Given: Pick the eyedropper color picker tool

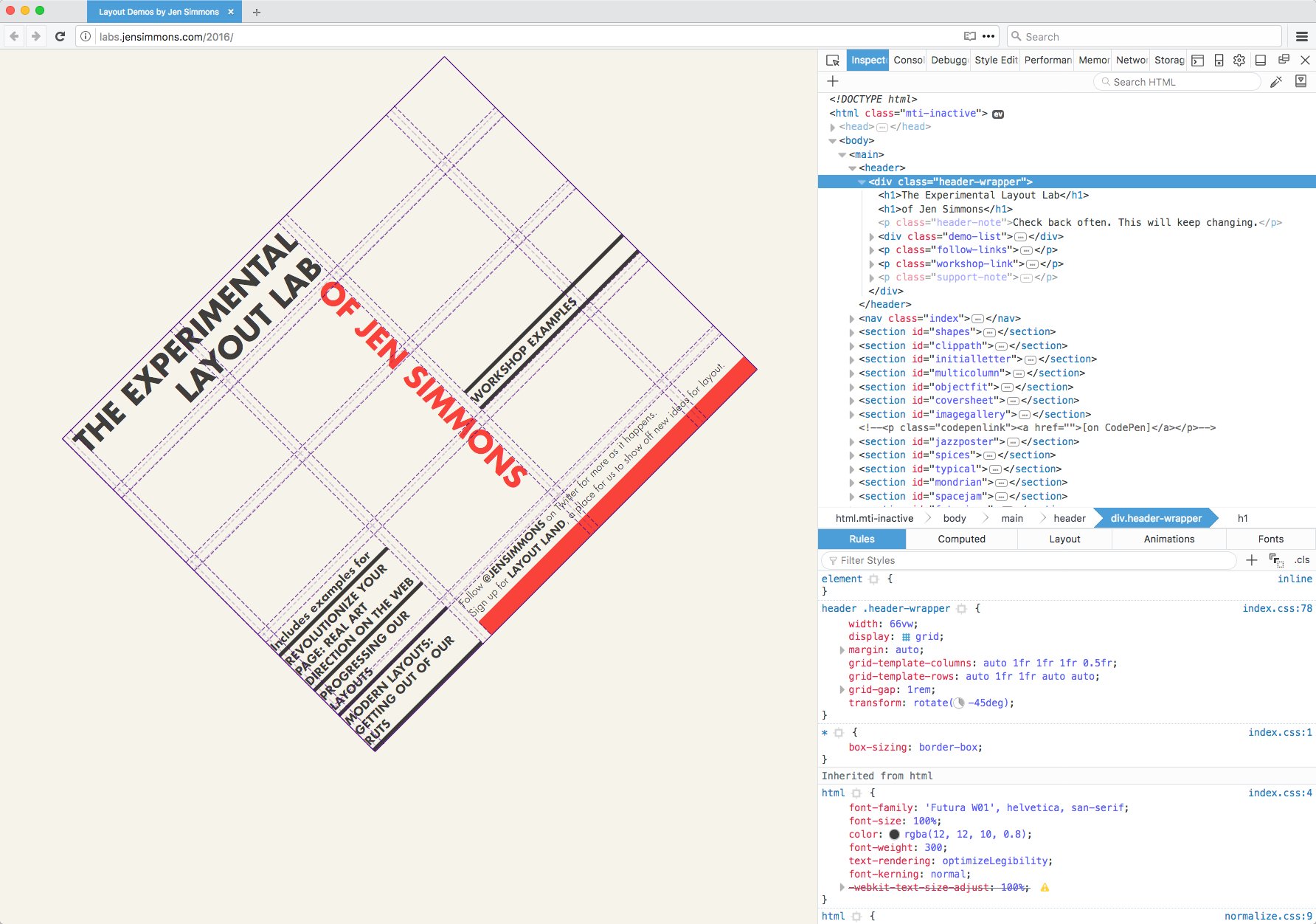Looking at the screenshot, I should coord(1276,82).
